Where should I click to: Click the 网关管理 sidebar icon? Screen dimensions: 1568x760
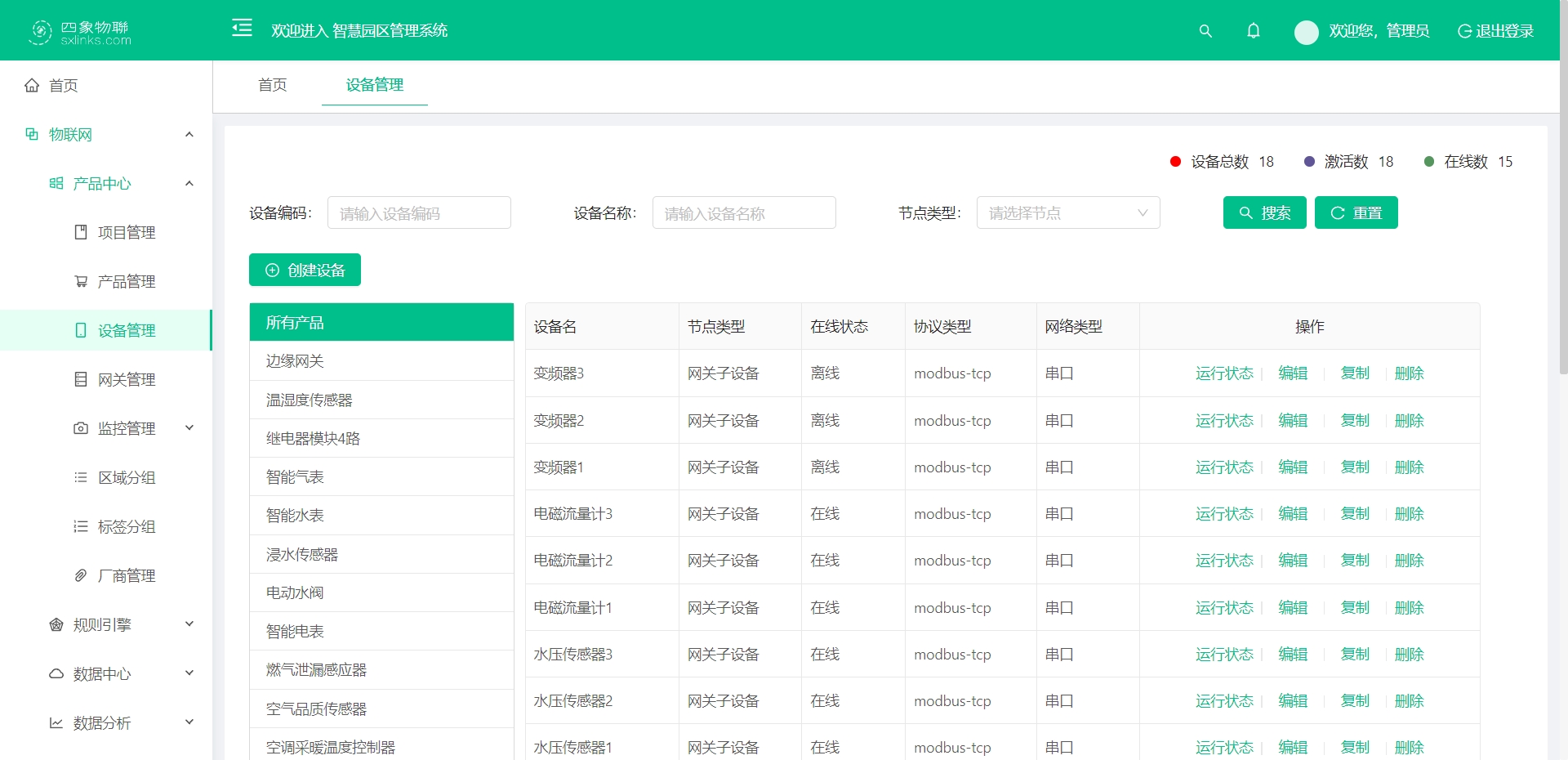click(81, 379)
